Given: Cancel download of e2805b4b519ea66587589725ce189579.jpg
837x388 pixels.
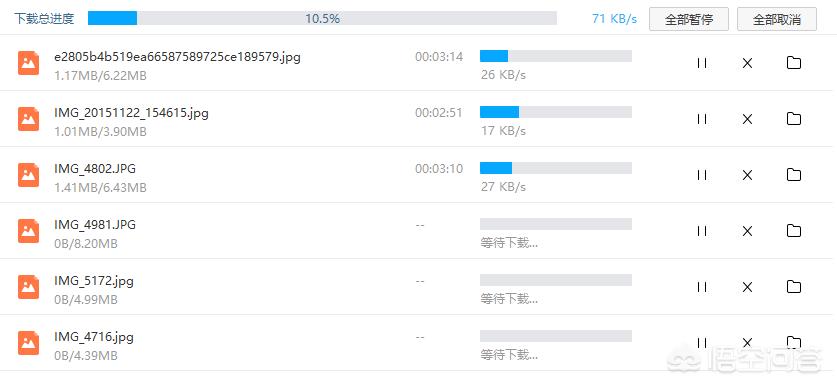Looking at the screenshot, I should (x=747, y=63).
